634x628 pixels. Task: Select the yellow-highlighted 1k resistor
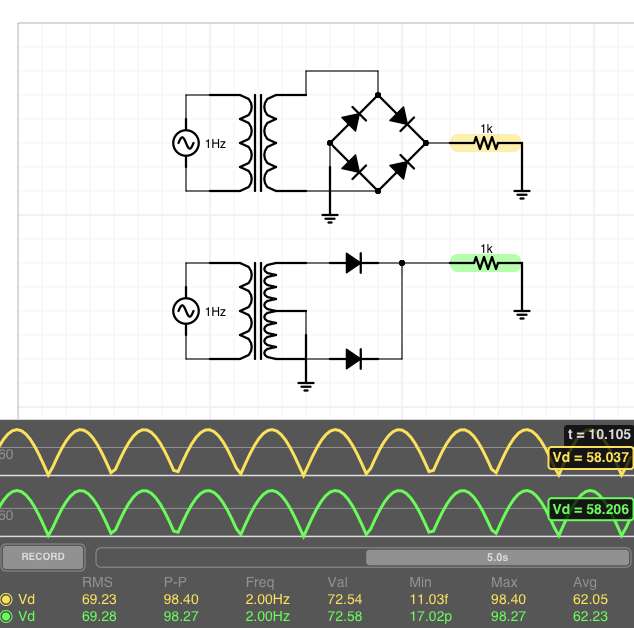click(486, 143)
